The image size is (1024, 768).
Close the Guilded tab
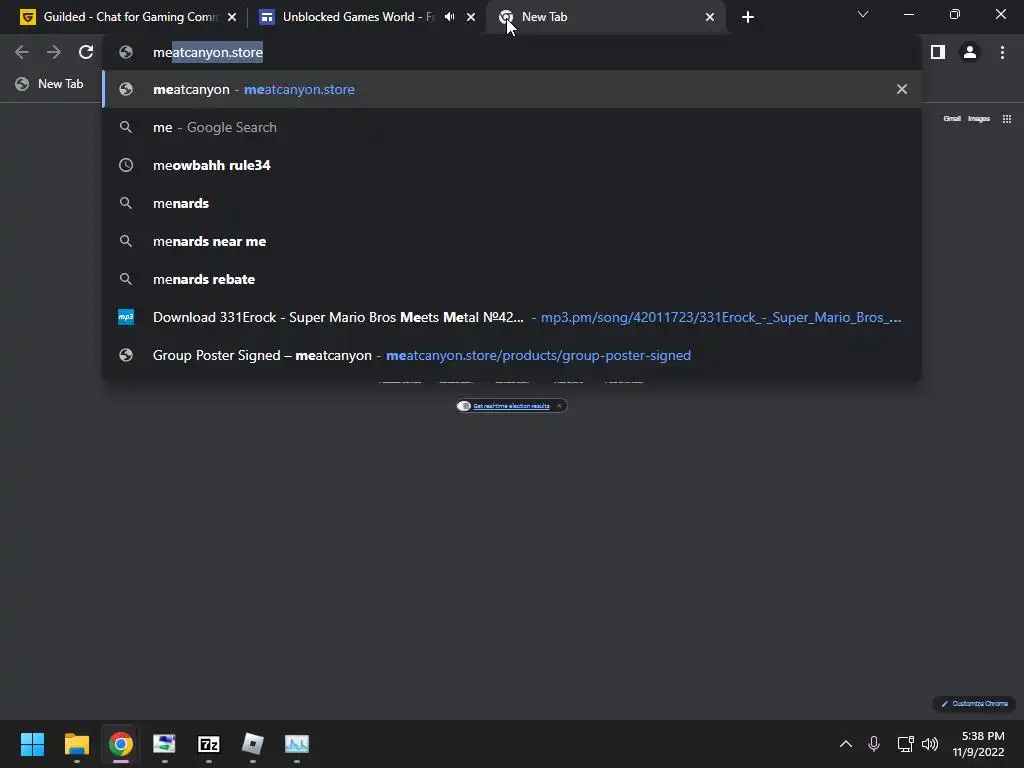click(232, 17)
